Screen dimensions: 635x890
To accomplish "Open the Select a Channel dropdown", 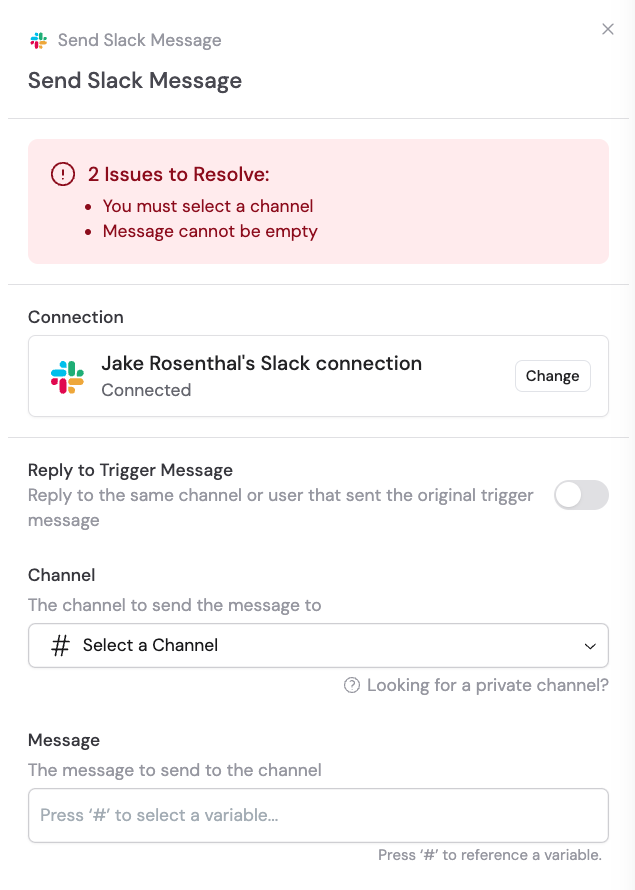I will pos(318,645).
